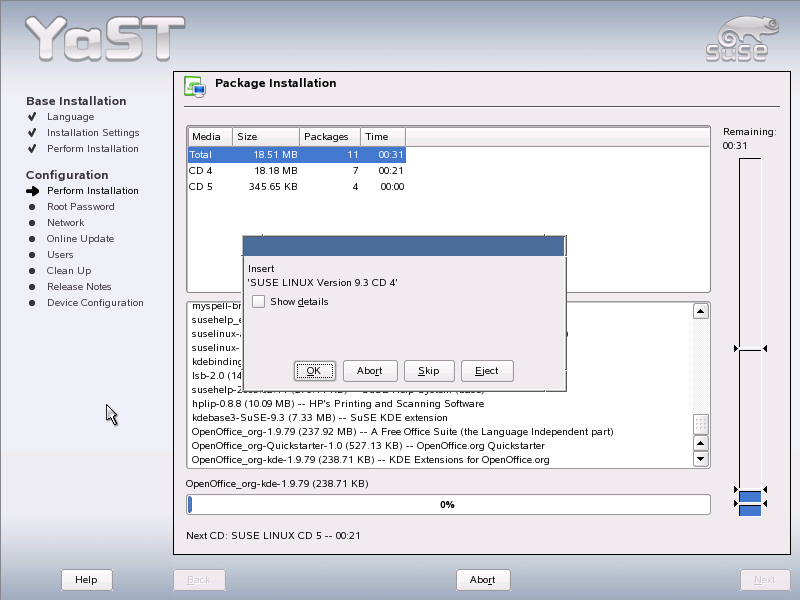Click Abort in the Insert CD dialog
This screenshot has width=800, height=600.
click(x=370, y=371)
